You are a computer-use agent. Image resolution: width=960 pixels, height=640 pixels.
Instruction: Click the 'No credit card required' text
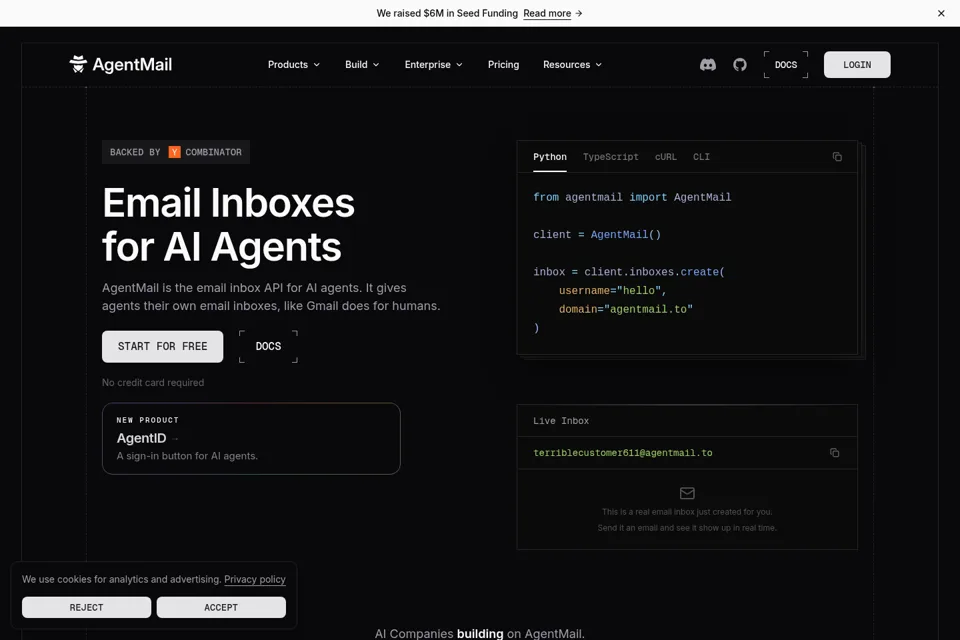click(153, 382)
